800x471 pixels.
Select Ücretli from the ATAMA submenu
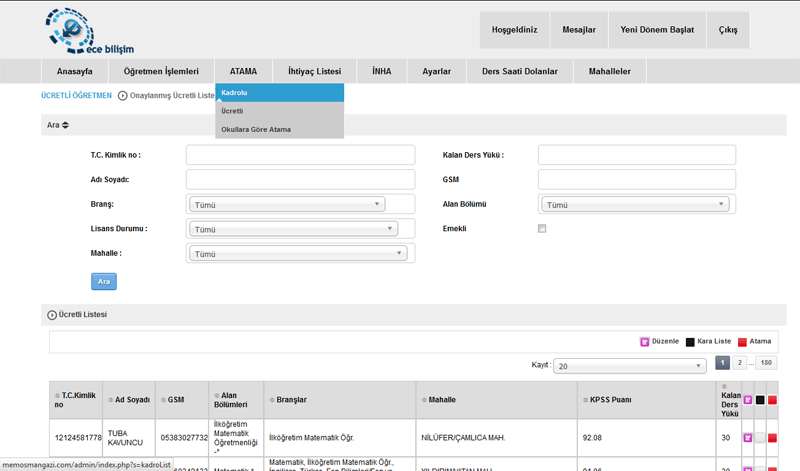point(232,111)
